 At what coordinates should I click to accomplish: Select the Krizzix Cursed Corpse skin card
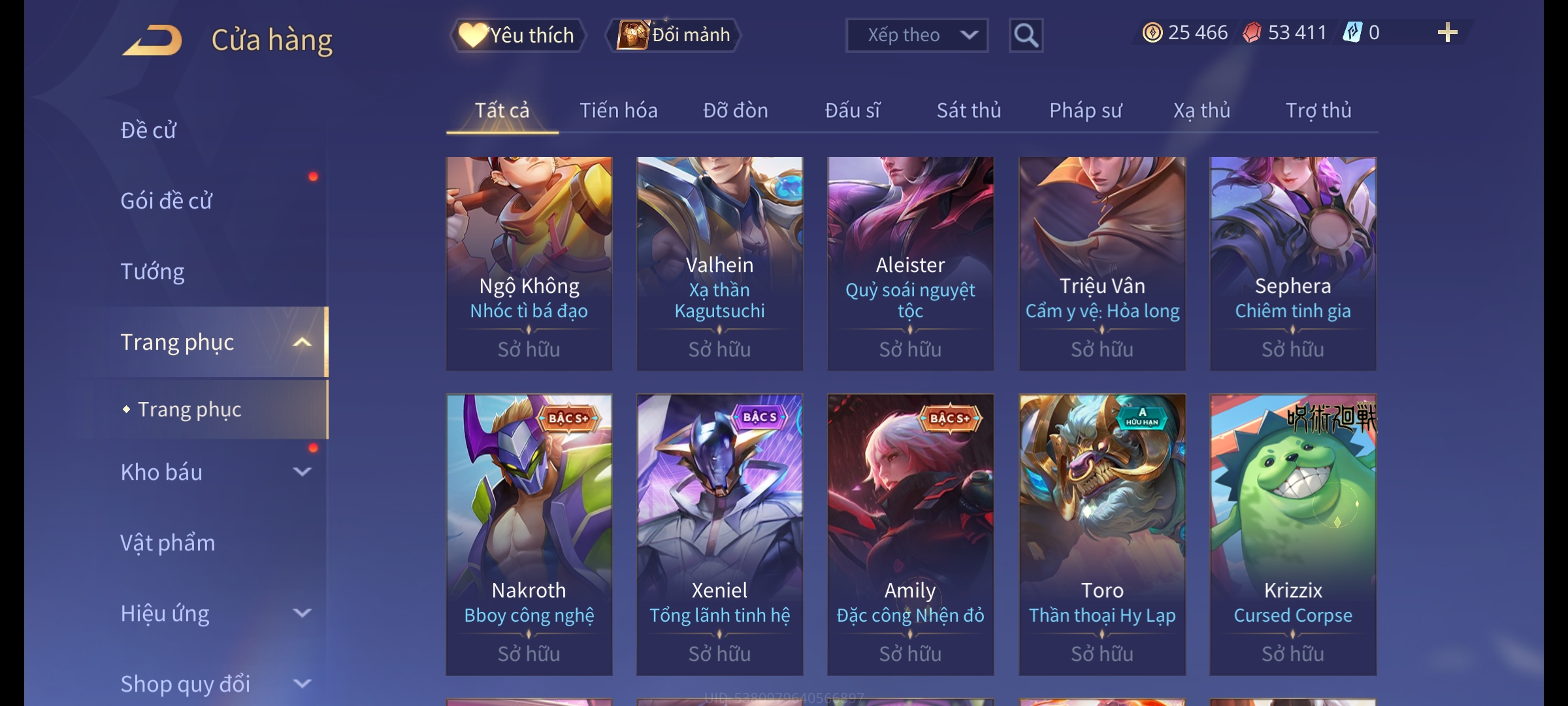1293,535
